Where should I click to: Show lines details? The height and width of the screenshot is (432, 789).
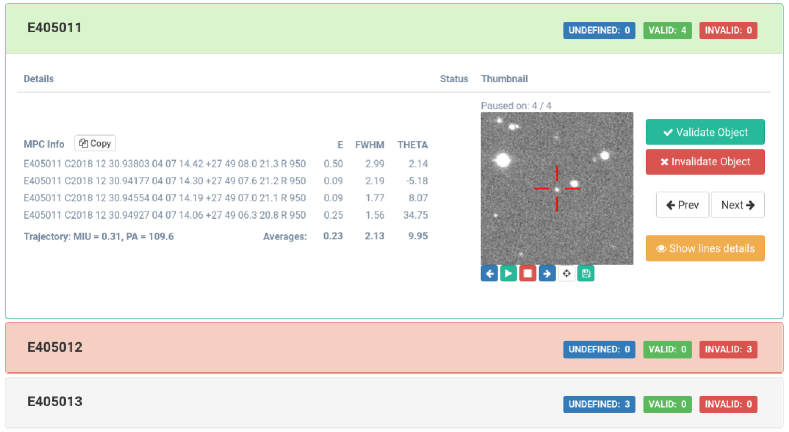pyautogui.click(x=705, y=248)
